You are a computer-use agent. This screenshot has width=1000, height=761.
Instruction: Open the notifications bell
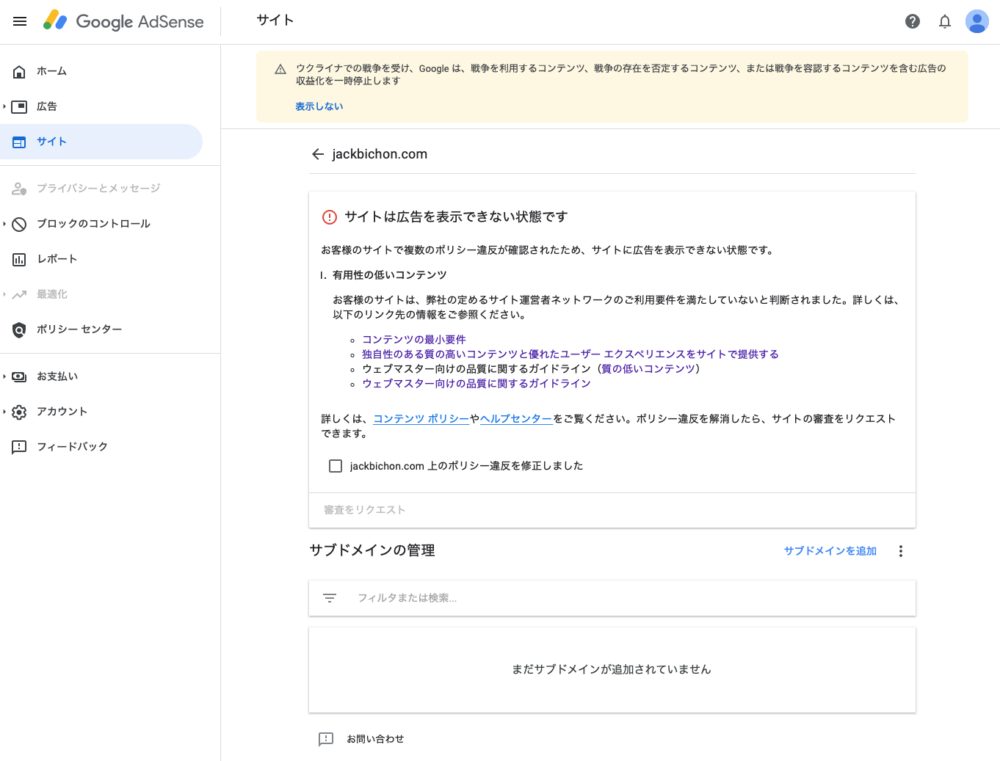(x=945, y=22)
